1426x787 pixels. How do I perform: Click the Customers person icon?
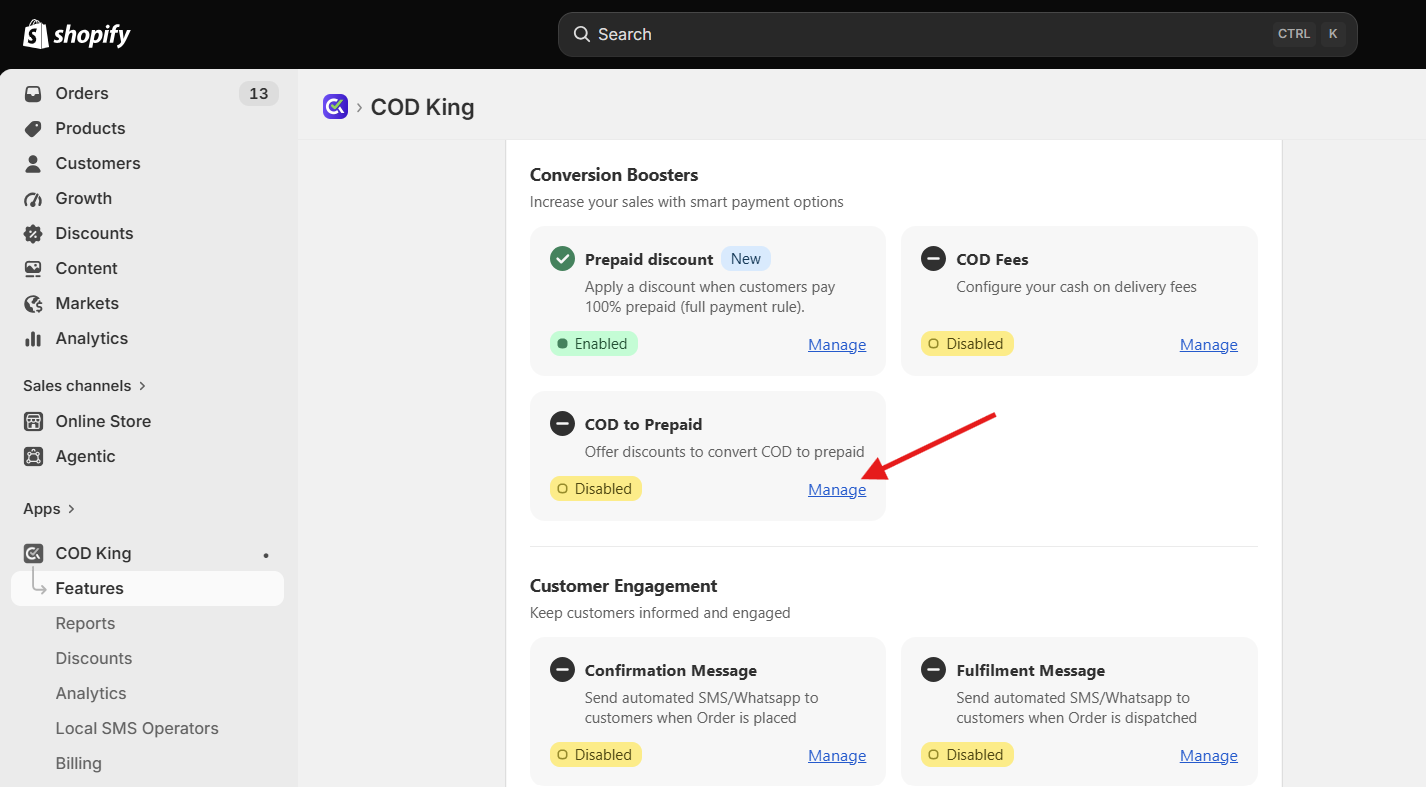point(33,163)
